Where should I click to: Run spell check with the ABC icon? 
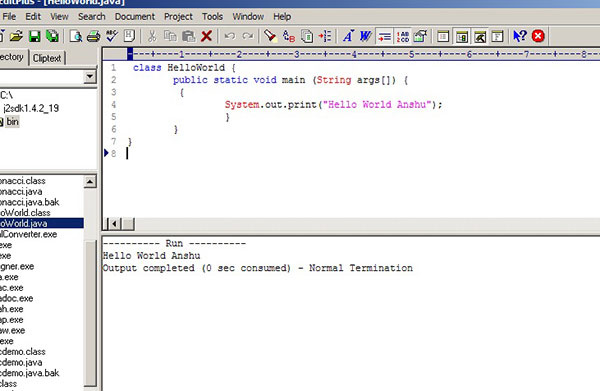tap(112, 36)
